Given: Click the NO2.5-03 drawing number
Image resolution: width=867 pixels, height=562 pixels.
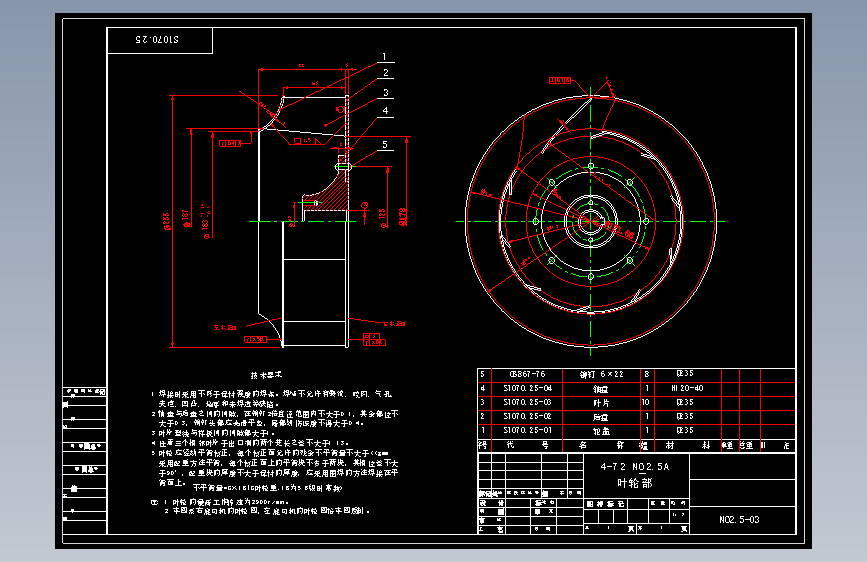Looking at the screenshot, I should tap(739, 519).
